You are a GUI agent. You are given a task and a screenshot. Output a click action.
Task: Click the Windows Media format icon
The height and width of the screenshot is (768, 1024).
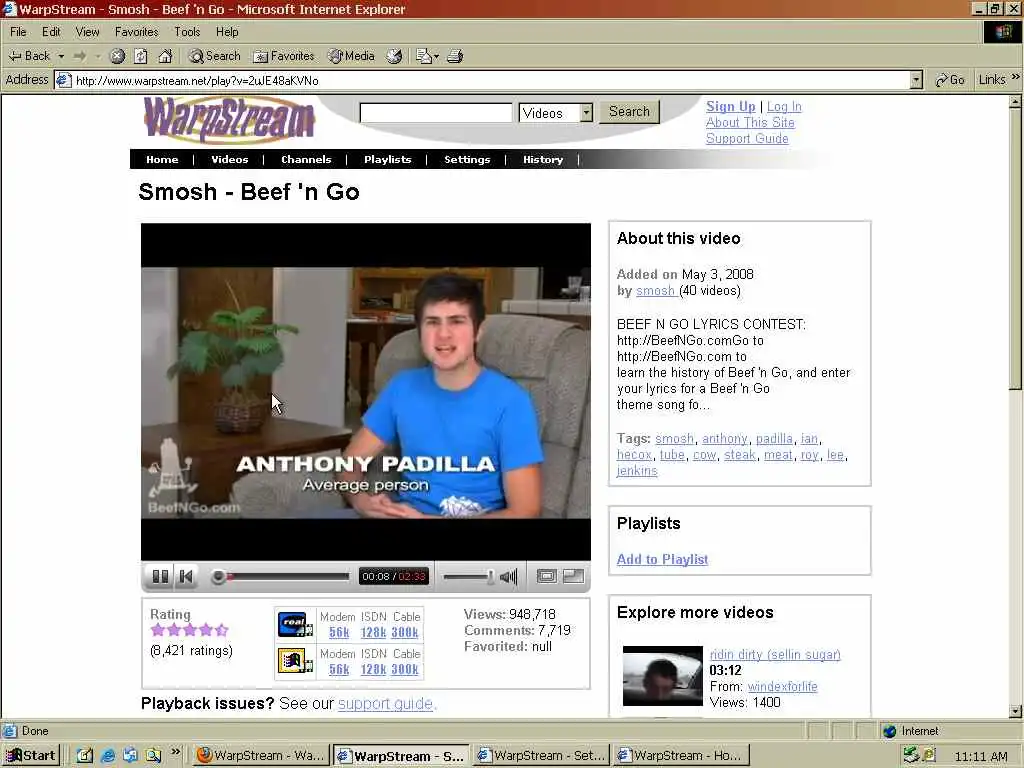pyautogui.click(x=295, y=661)
